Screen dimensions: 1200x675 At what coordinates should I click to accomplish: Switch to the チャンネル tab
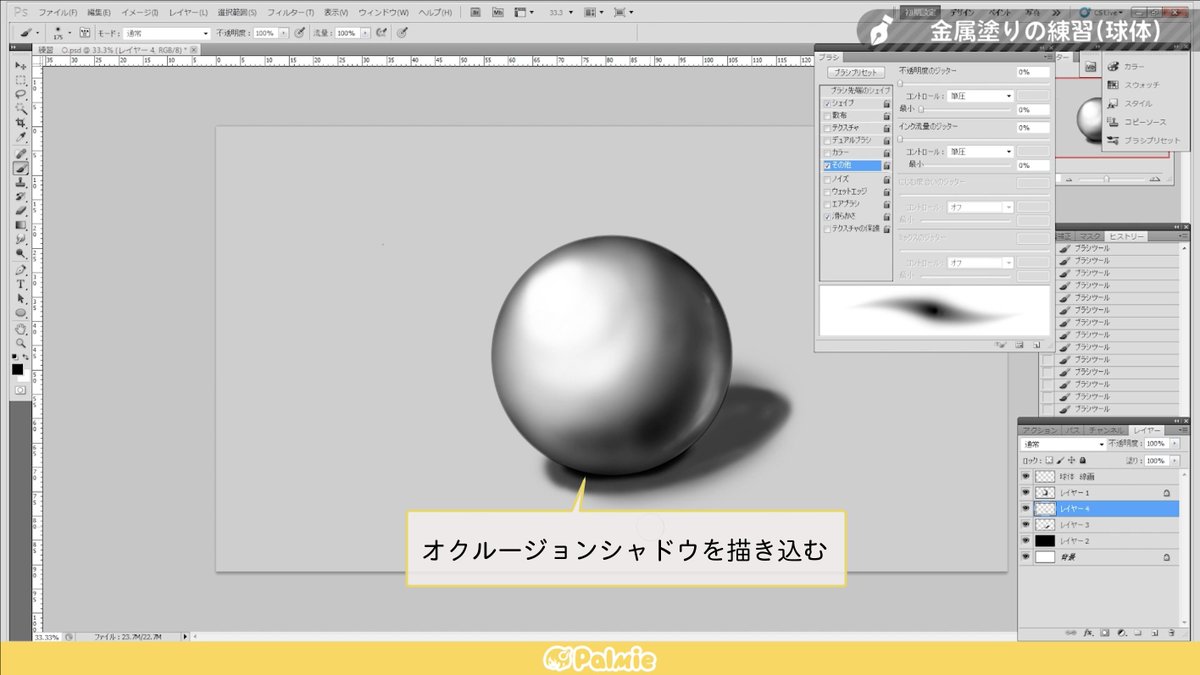point(1108,430)
